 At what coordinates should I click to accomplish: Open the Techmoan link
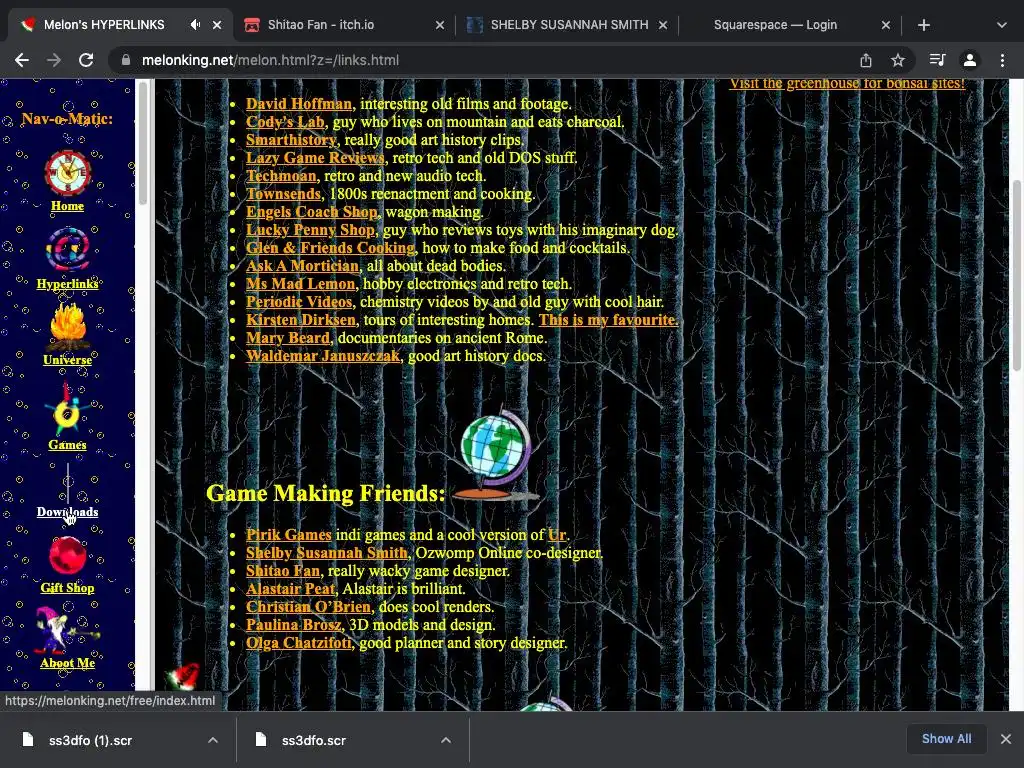pyautogui.click(x=281, y=176)
